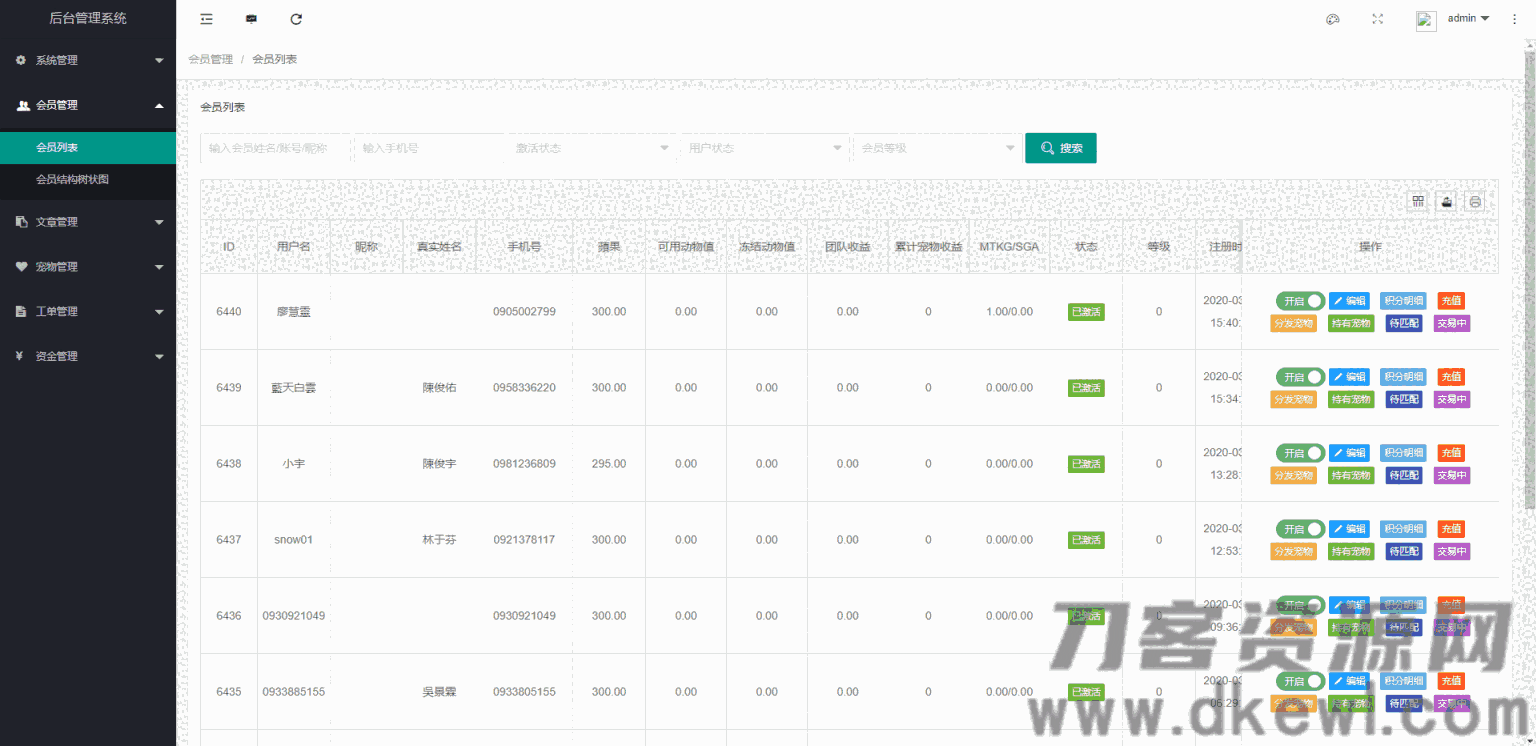Image resolution: width=1536 pixels, height=746 pixels.
Task: Turn off the 开启 switch for member 6440
Action: [x=1300, y=300]
